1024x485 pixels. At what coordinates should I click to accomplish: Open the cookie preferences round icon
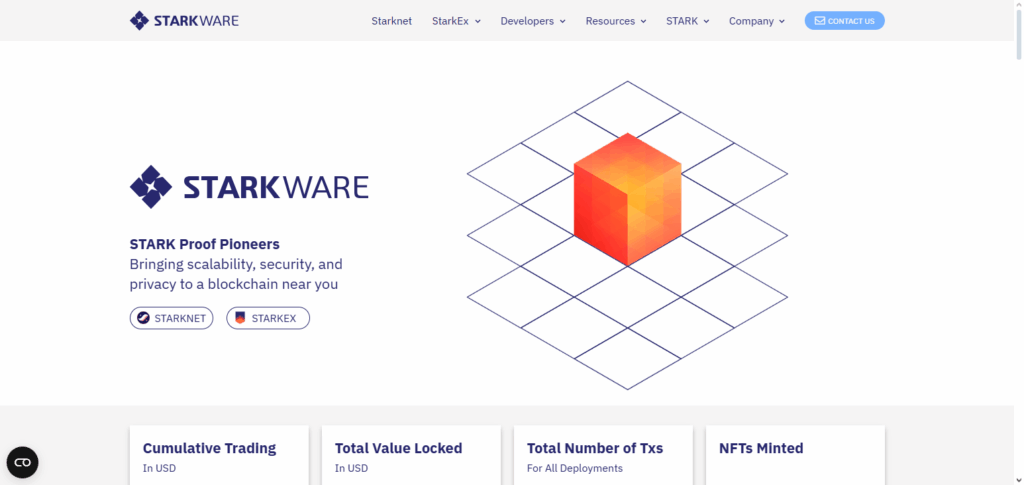[22, 462]
